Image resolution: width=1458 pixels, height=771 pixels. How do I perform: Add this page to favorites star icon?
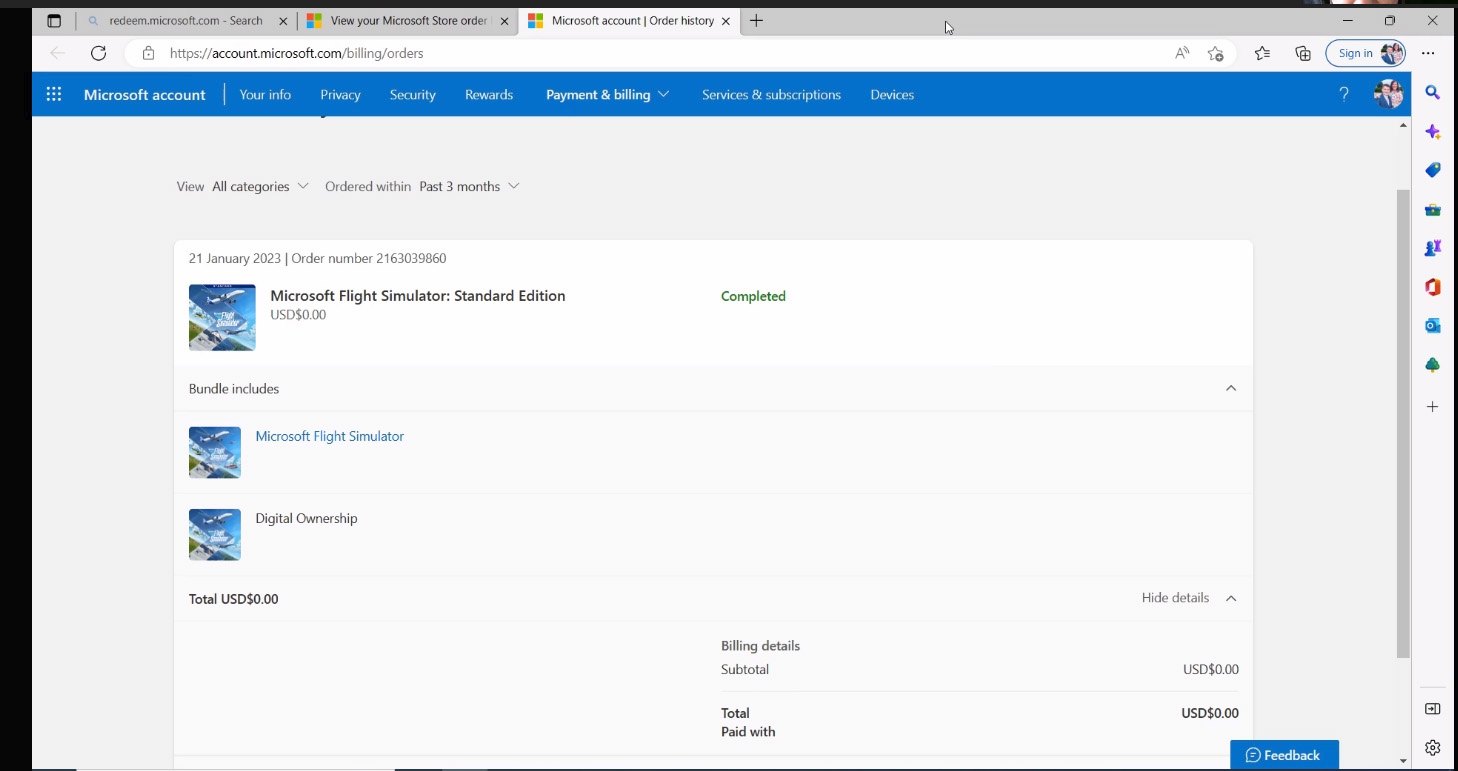[1215, 53]
